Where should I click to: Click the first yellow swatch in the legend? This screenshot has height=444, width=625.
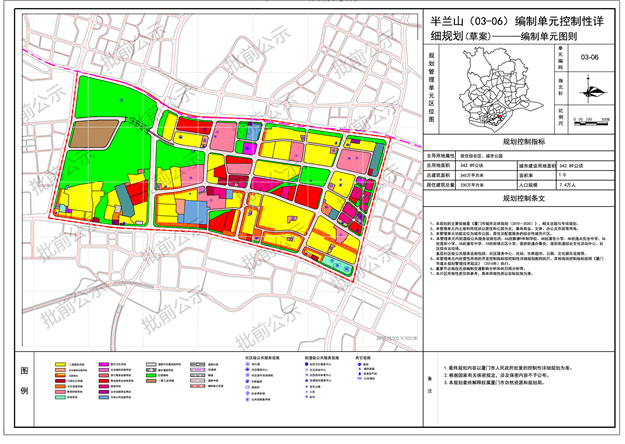click(x=62, y=364)
